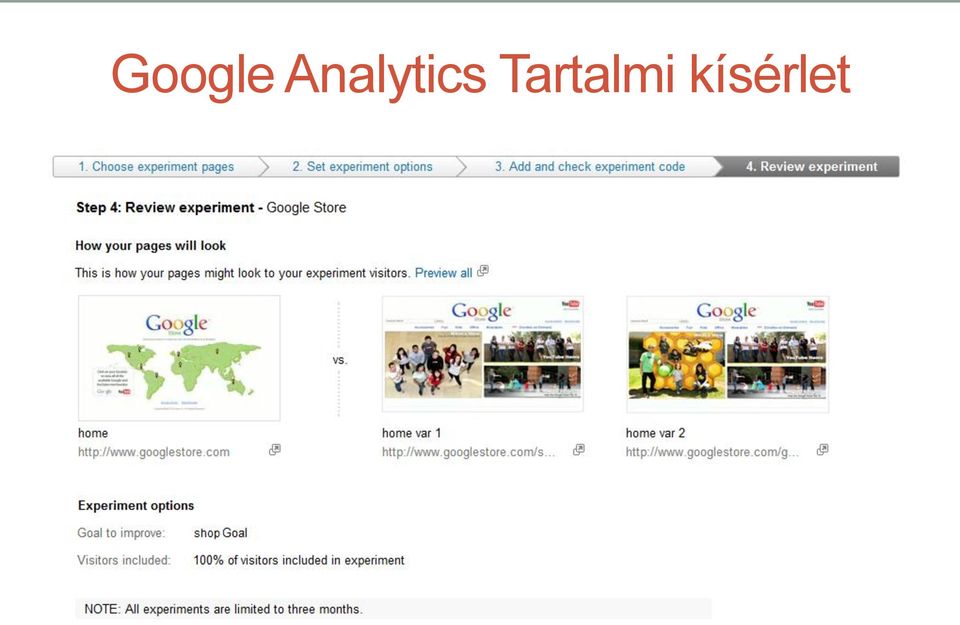Open home var 1 URL pop-out icon

[x=579, y=450]
